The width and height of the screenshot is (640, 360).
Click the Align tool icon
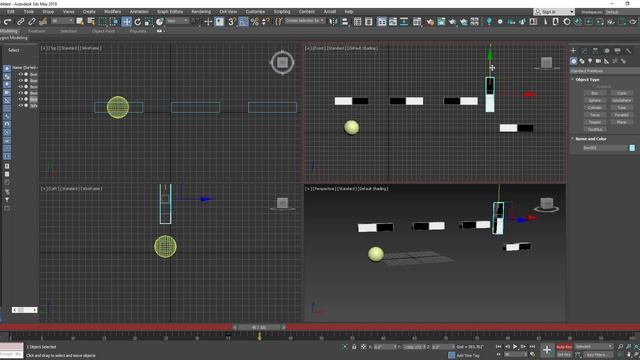(x=345, y=22)
